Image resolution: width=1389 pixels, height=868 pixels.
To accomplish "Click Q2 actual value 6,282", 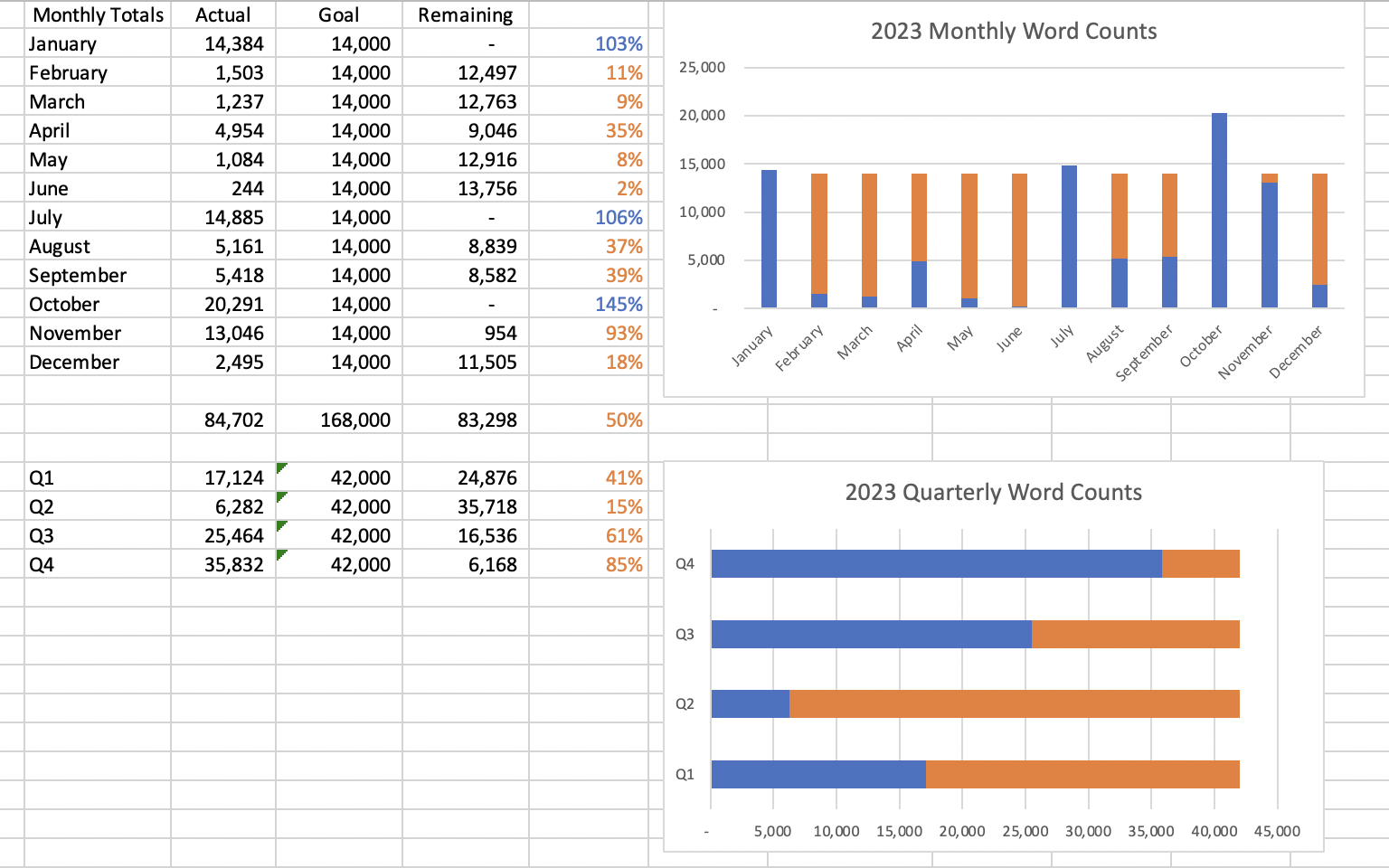I will click(x=223, y=506).
